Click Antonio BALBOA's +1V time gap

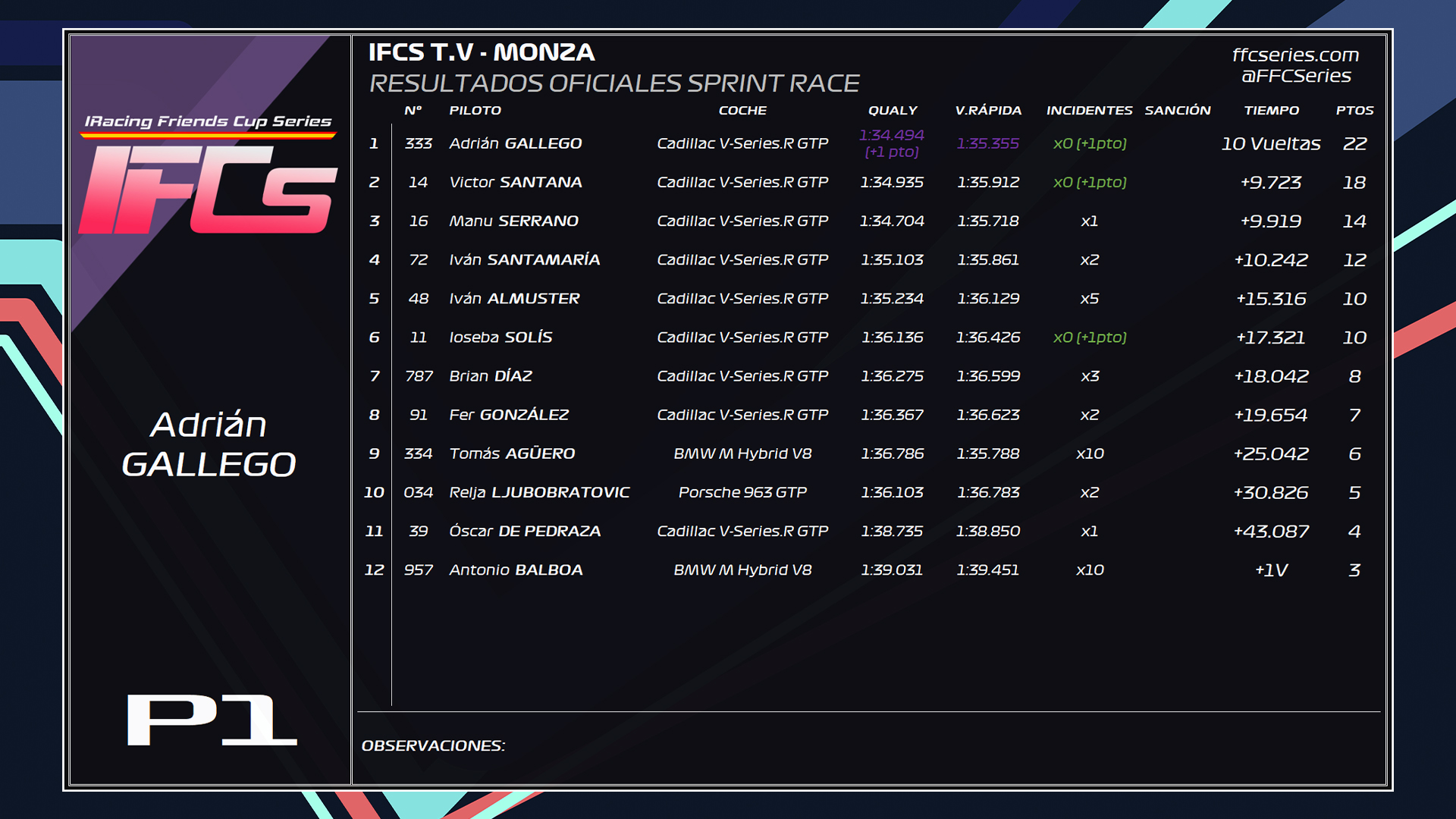pos(1271,570)
